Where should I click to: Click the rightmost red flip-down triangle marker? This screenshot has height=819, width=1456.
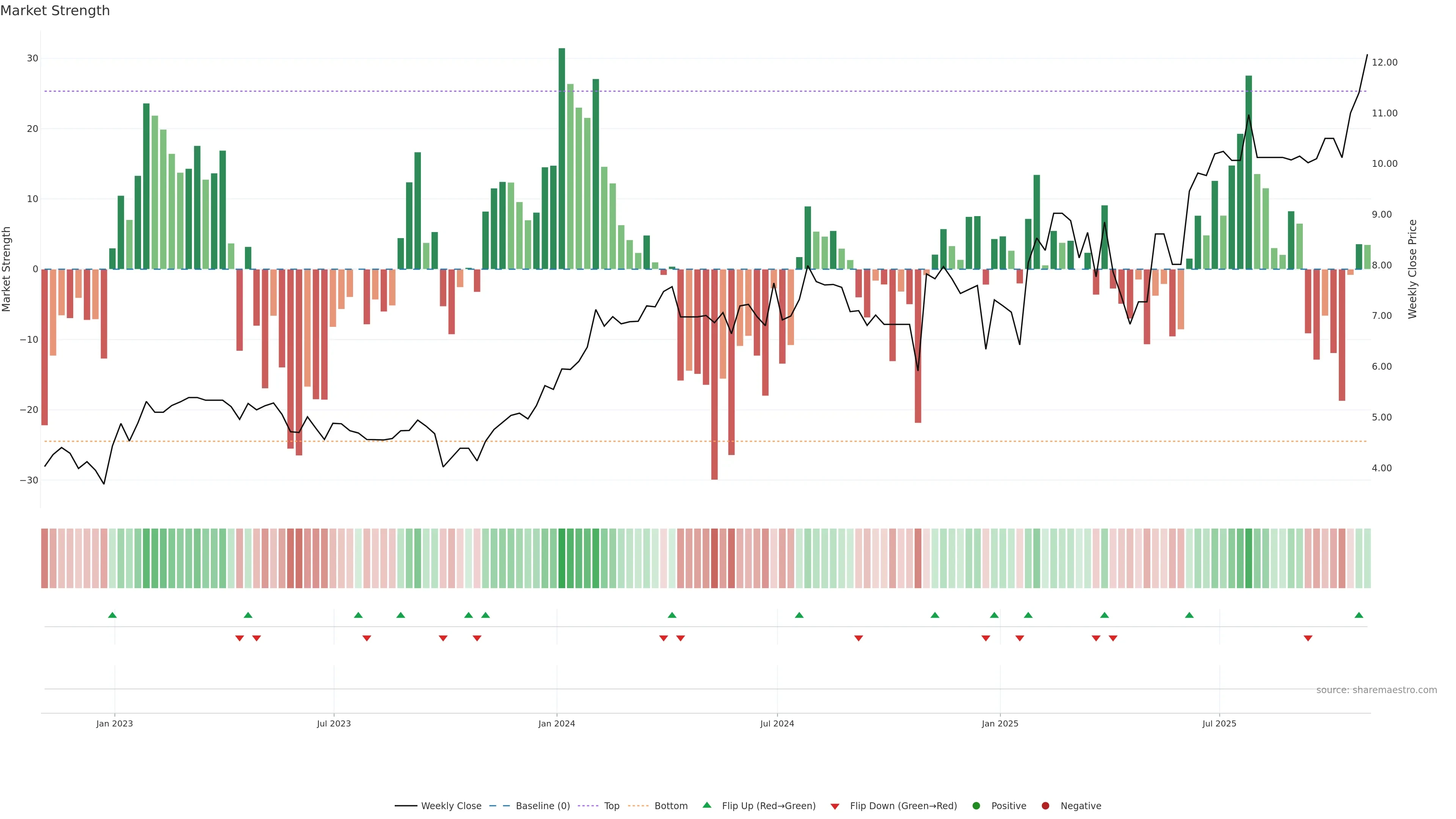(1308, 638)
